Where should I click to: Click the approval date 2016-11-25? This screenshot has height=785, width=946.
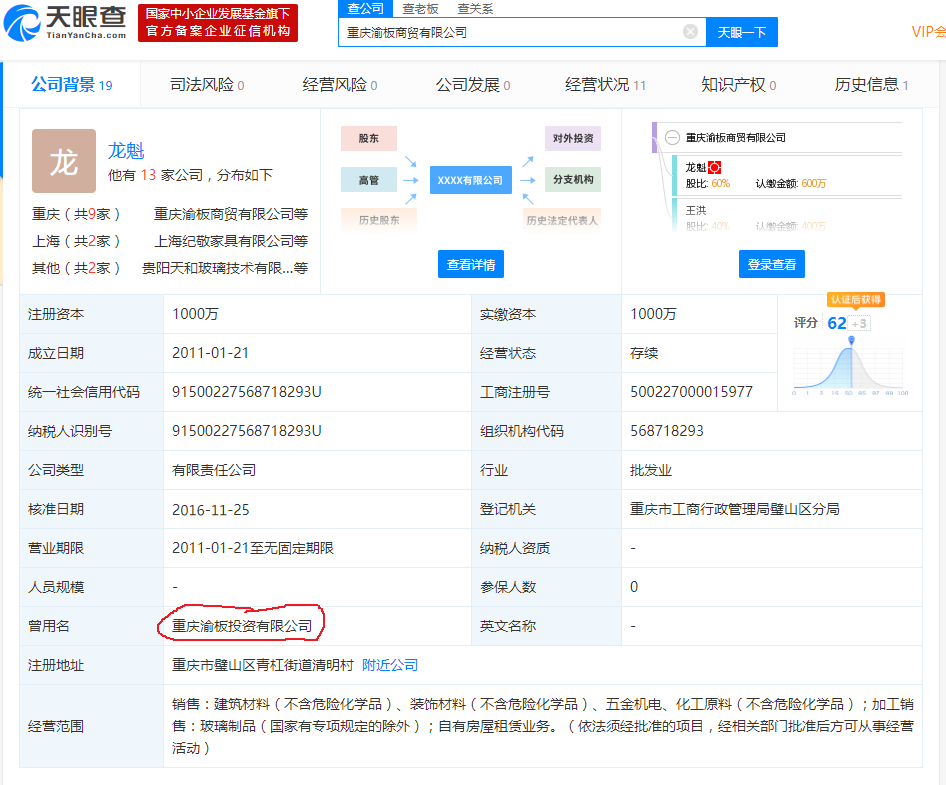coord(211,509)
